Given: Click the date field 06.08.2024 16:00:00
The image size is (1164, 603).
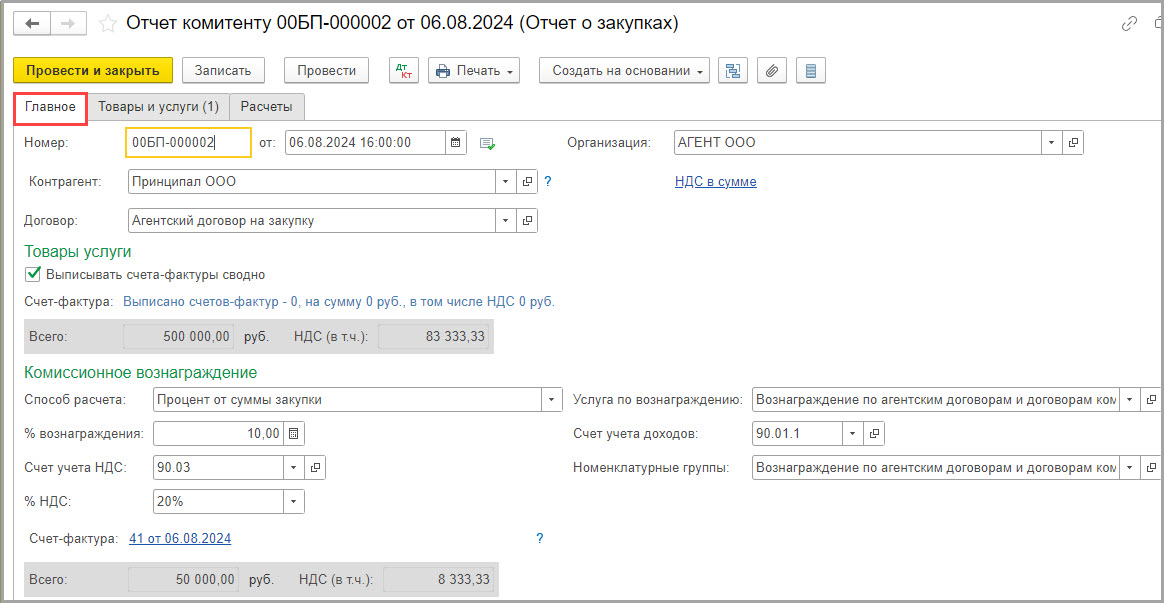Looking at the screenshot, I should pos(365,143).
